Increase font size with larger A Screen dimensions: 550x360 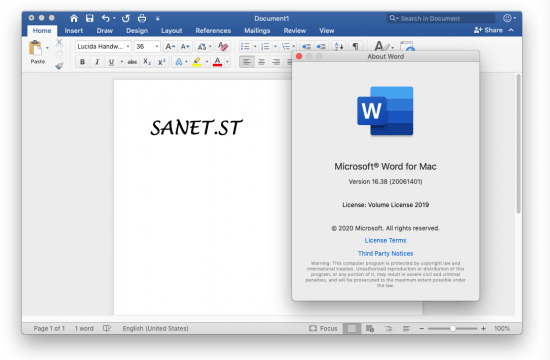click(x=170, y=47)
